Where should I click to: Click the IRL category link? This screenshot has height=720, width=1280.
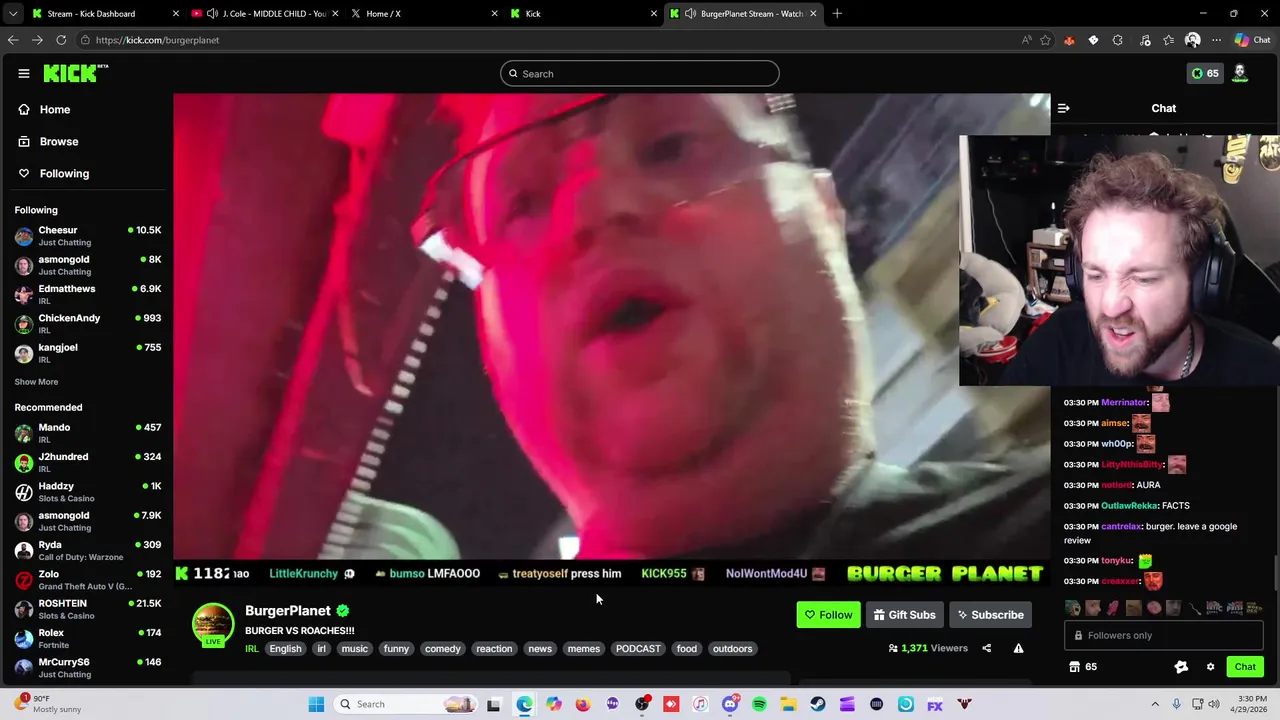[x=252, y=649]
